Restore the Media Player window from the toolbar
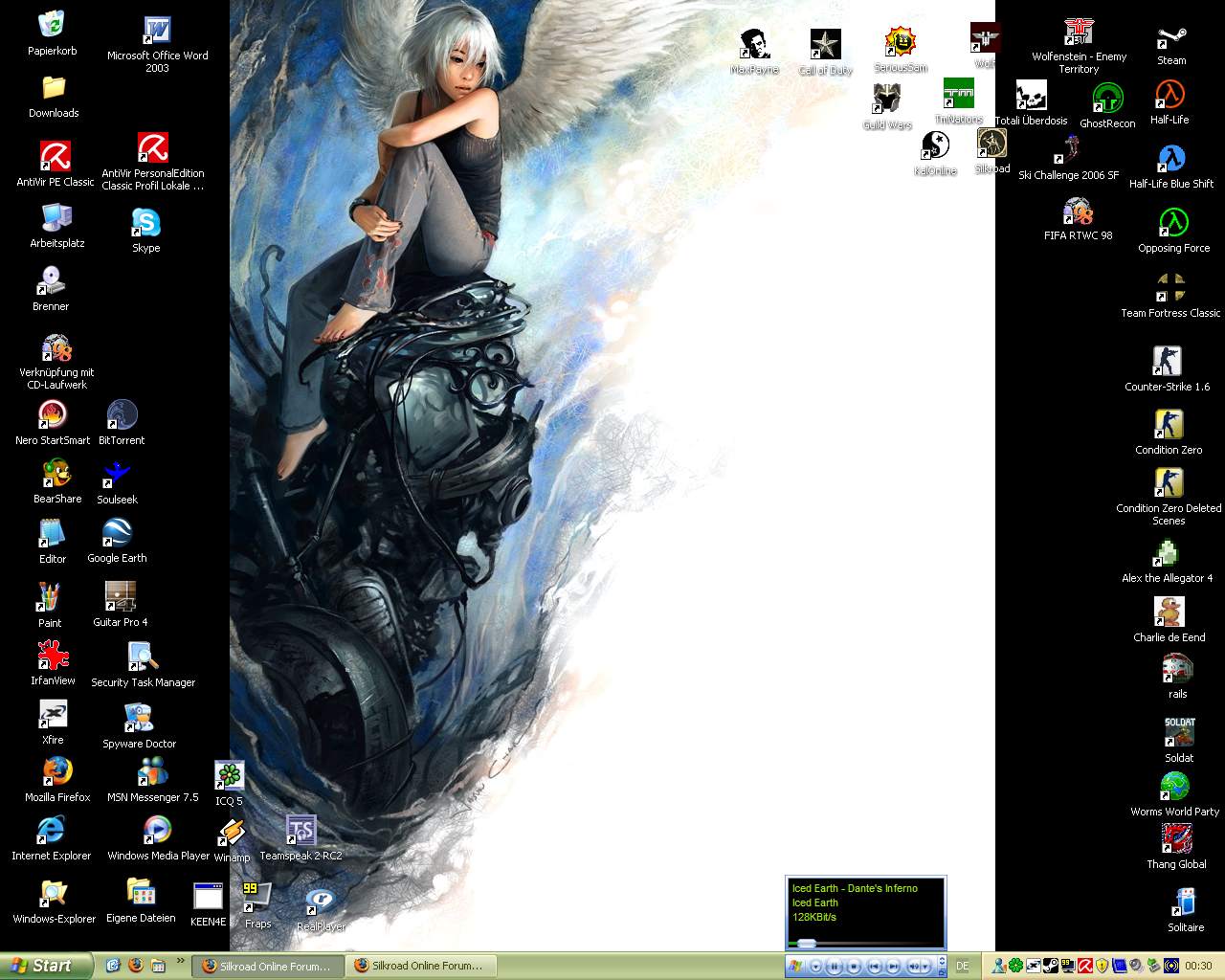Screen dimensions: 1225x980 click(x=941, y=970)
